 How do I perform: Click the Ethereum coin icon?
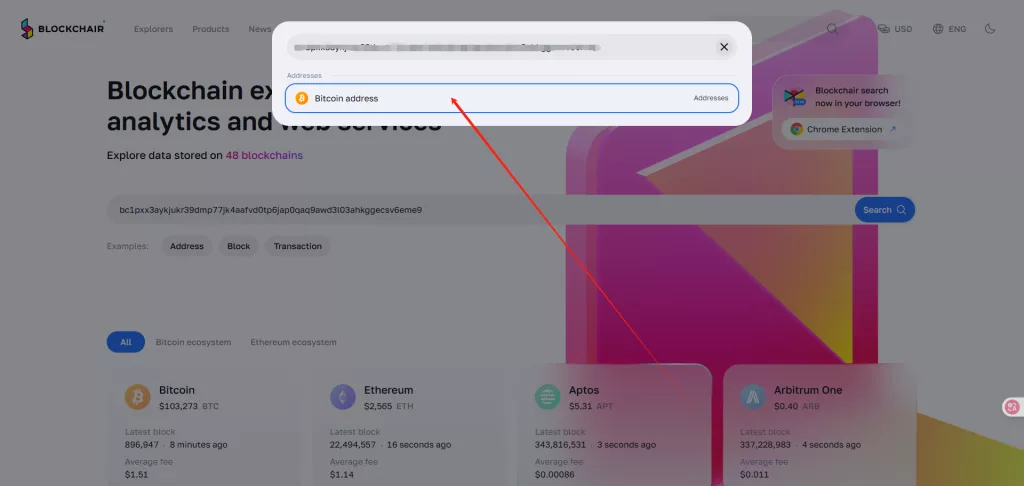343,397
